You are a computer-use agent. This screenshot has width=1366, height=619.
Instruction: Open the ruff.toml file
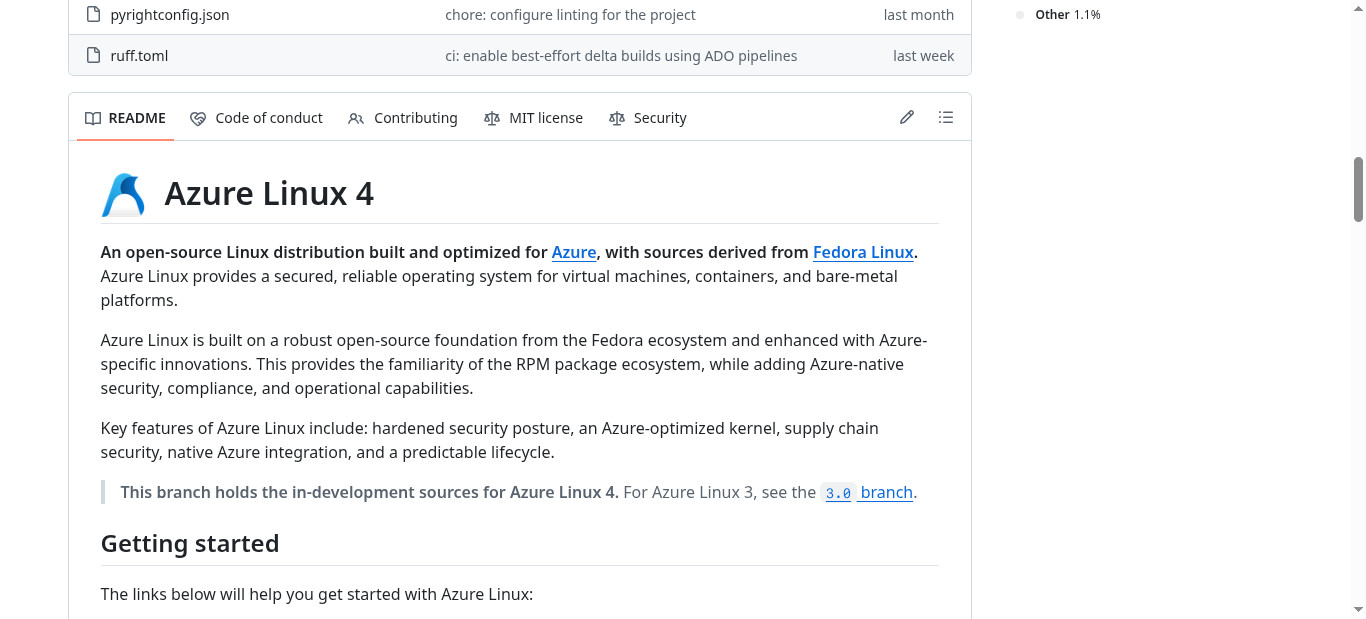[139, 56]
